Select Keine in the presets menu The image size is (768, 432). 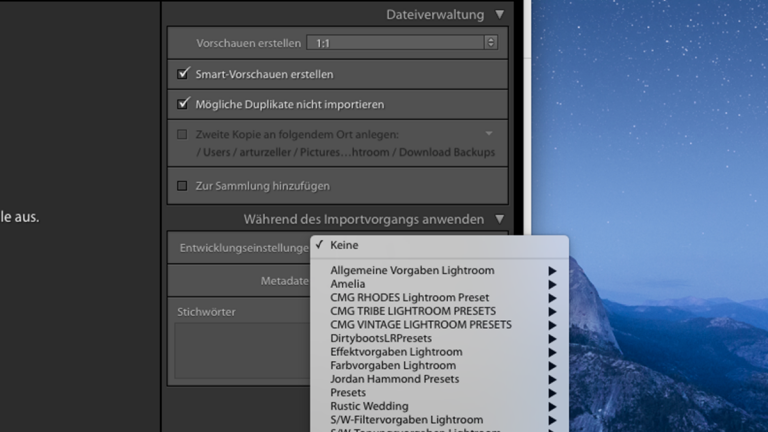click(344, 245)
